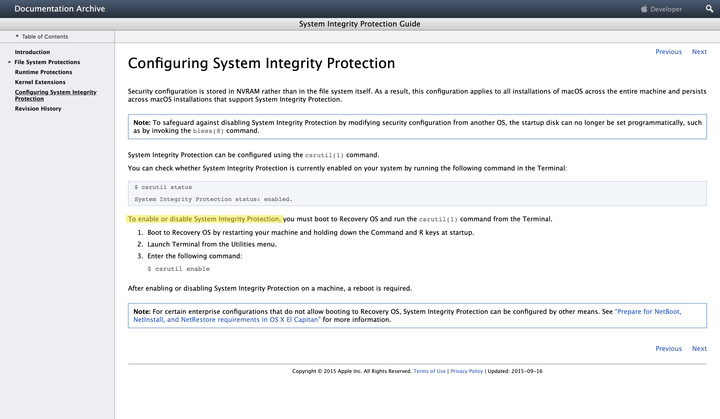Click the 'Updated: 2015-09-16' footer text
Image resolution: width=720 pixels, height=419 pixels.
point(515,371)
